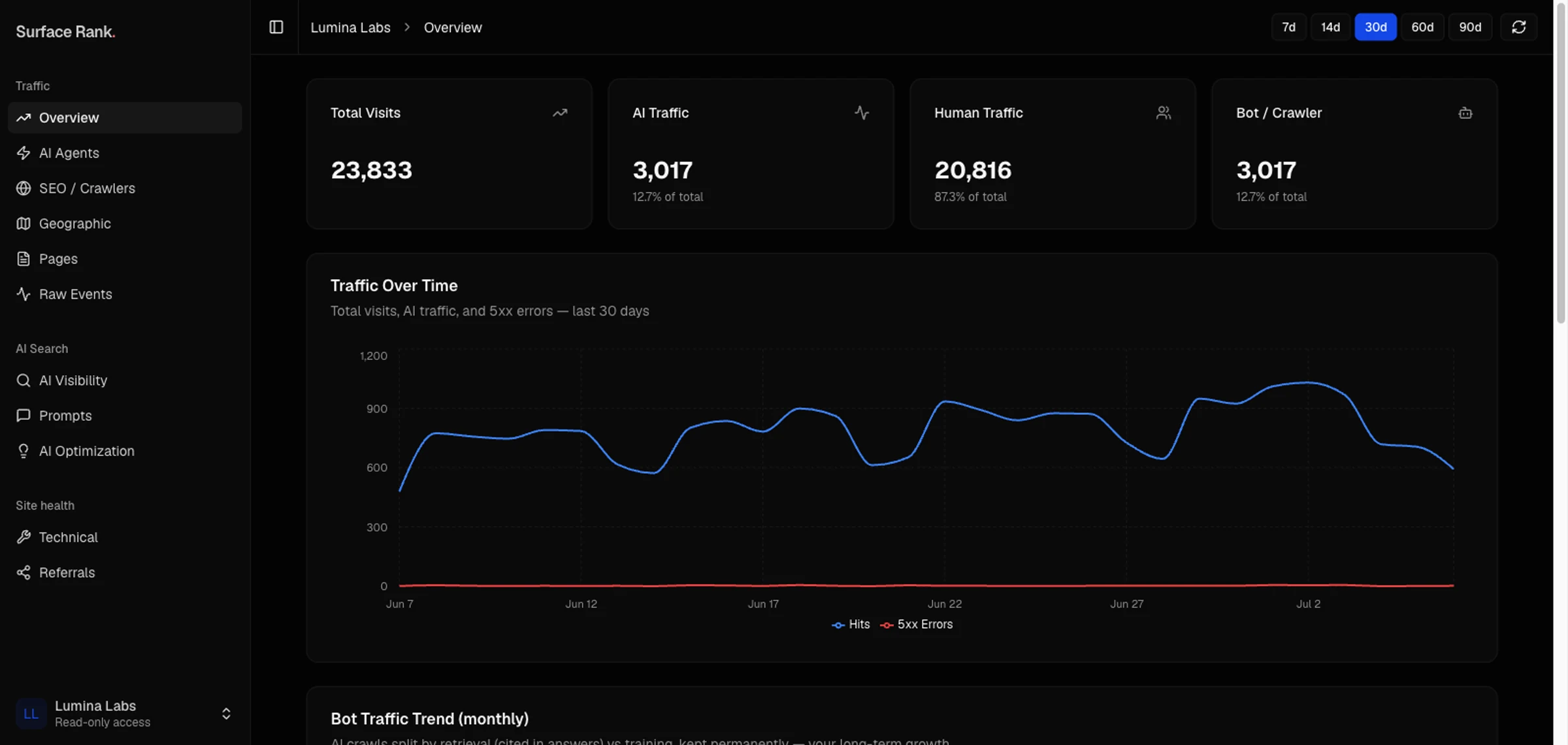1568x745 pixels.
Task: Click the Geographic map icon
Action: click(24, 223)
